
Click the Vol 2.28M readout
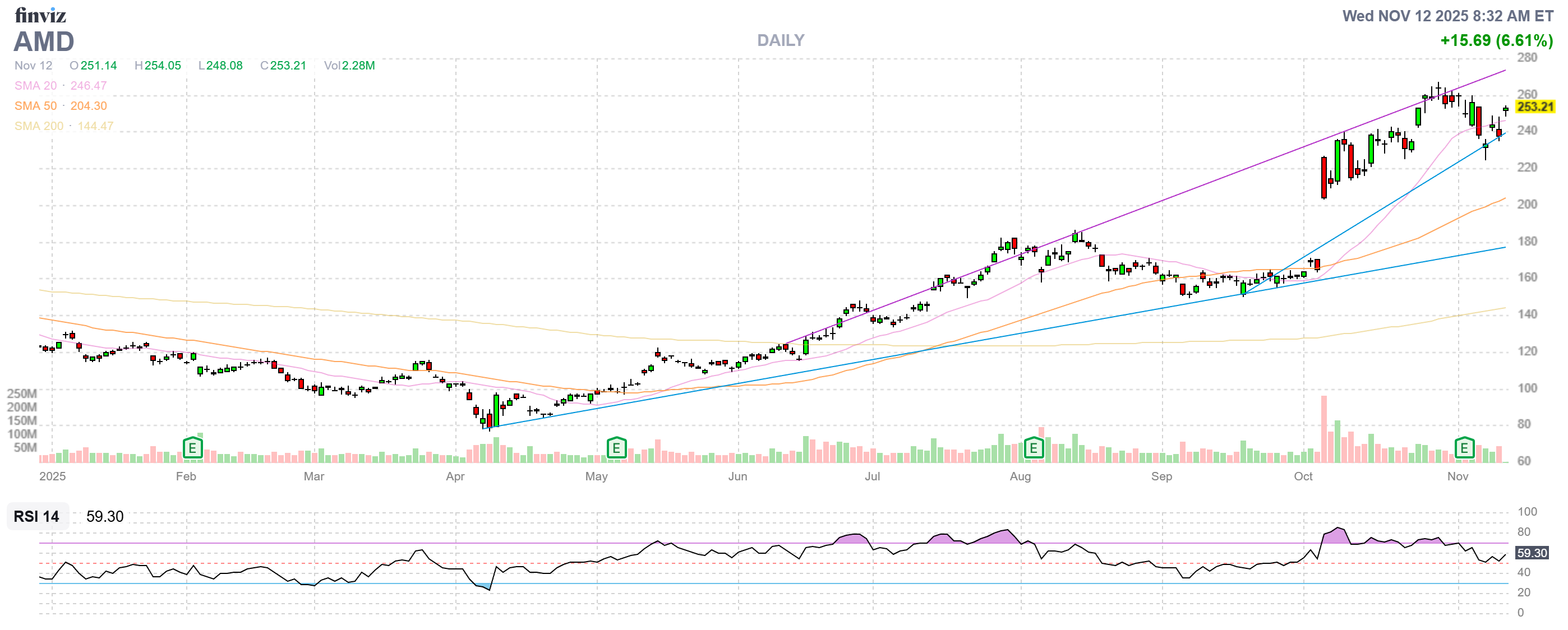pyautogui.click(x=349, y=66)
